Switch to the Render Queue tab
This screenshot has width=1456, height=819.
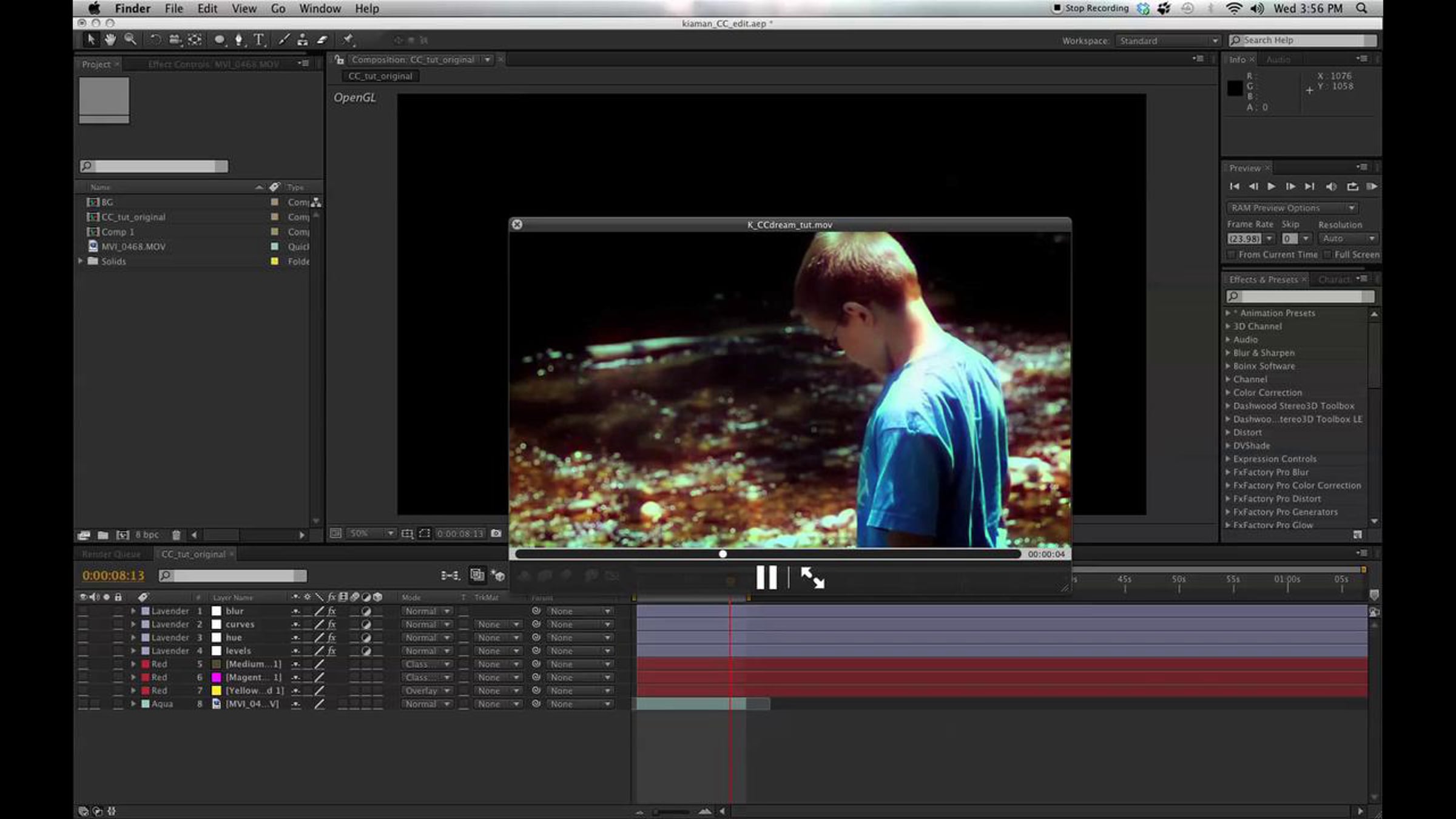click(x=111, y=554)
